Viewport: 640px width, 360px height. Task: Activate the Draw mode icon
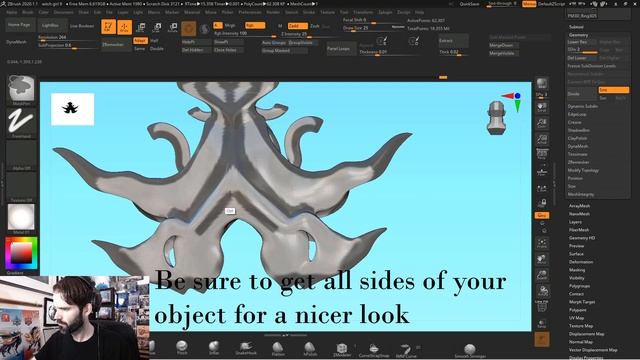point(124,27)
